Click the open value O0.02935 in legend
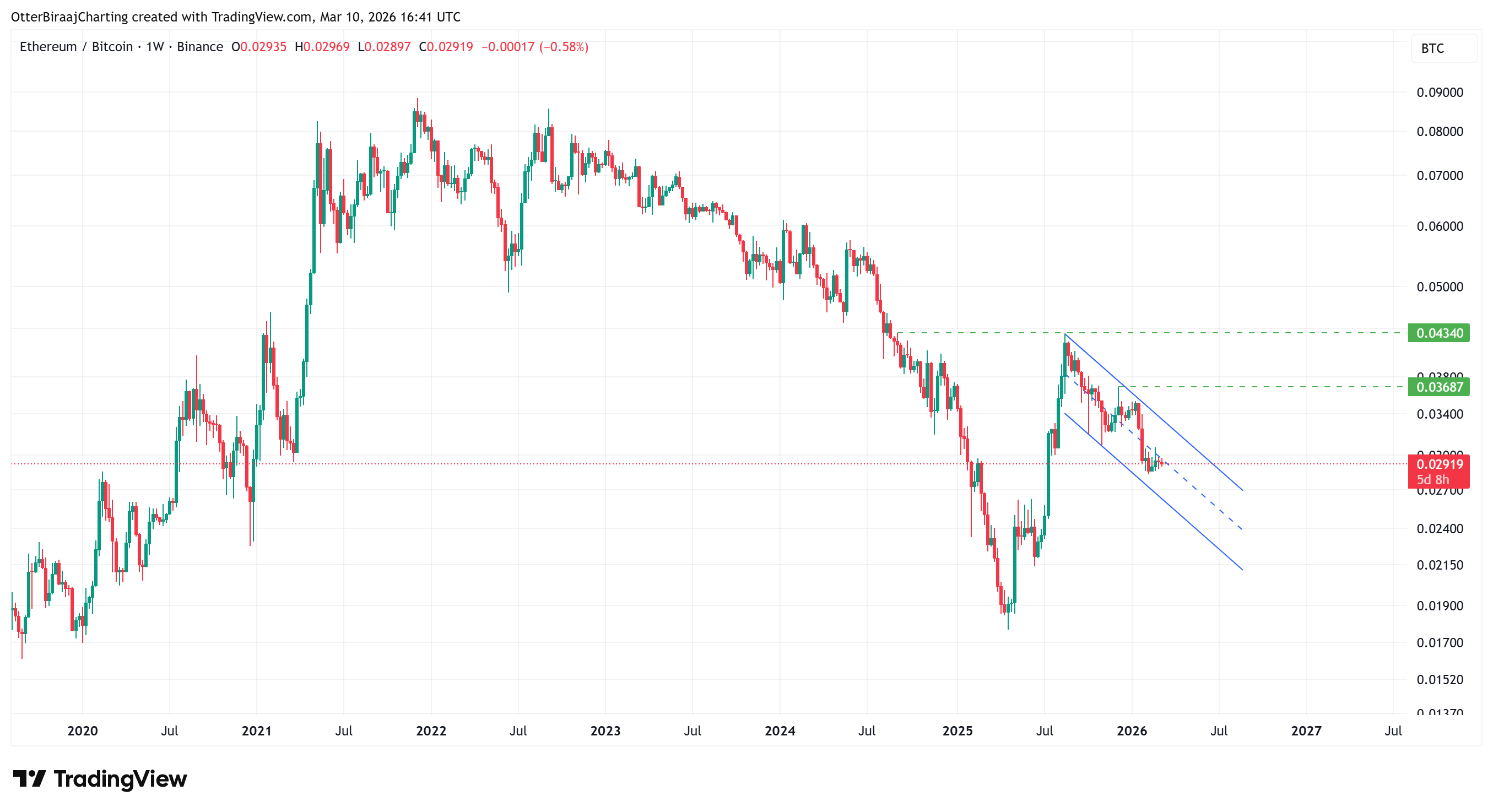The width and height of the screenshot is (1493, 812). click(x=260, y=47)
